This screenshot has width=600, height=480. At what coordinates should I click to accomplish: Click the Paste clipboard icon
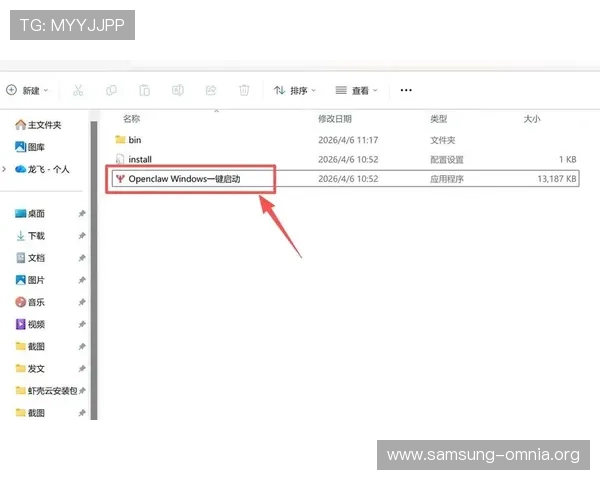point(145,90)
